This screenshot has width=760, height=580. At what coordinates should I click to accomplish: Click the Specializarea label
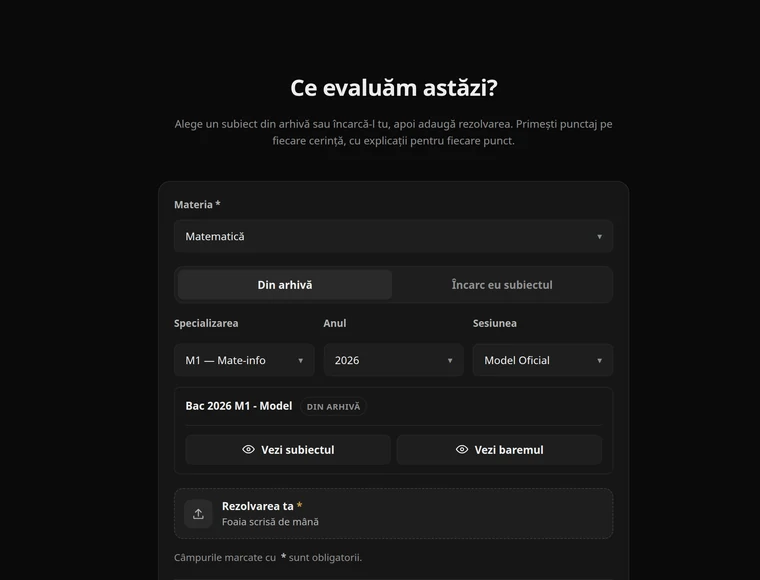(x=206, y=323)
